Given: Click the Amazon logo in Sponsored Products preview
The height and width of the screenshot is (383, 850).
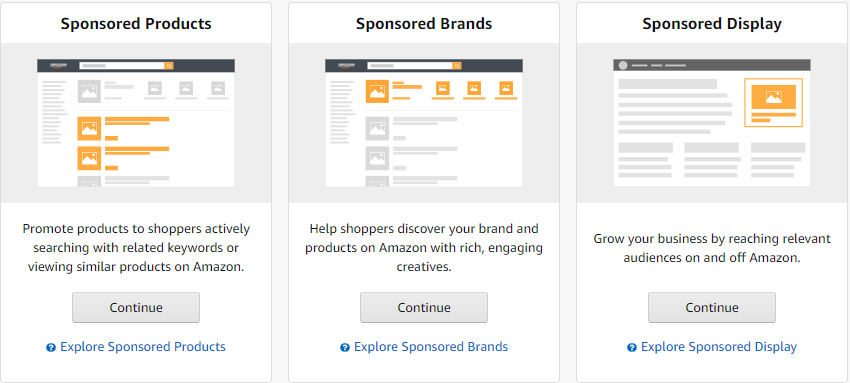Looking at the screenshot, I should 58,66.
